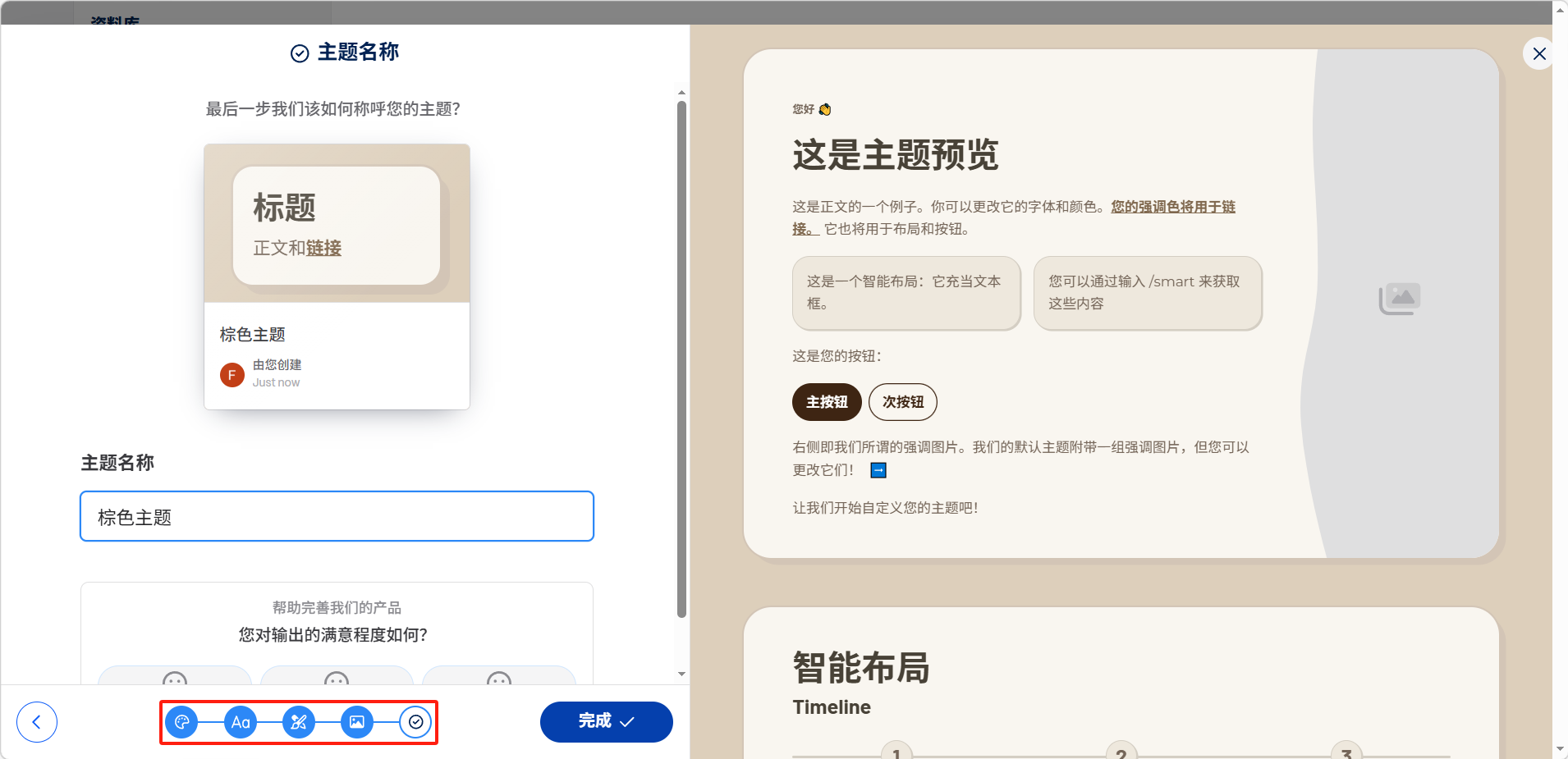Open the color palette step icon

click(x=181, y=722)
